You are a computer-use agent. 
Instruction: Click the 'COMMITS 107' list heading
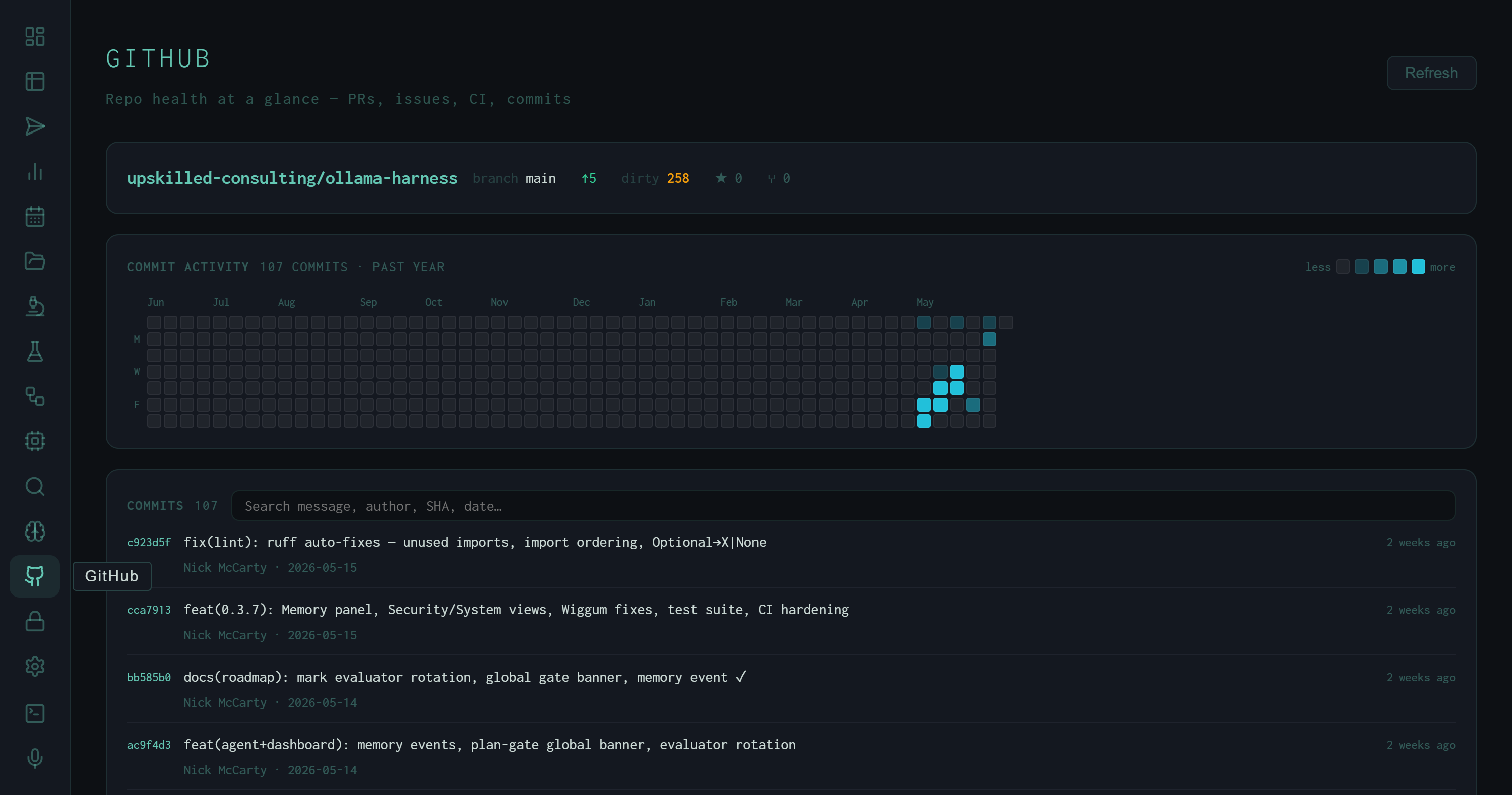click(x=172, y=506)
